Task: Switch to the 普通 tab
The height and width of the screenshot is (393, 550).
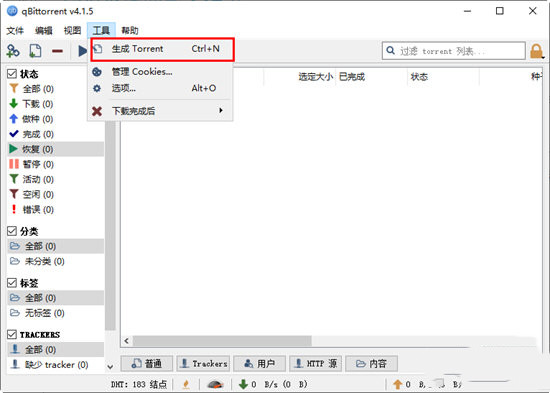Action: (147, 364)
